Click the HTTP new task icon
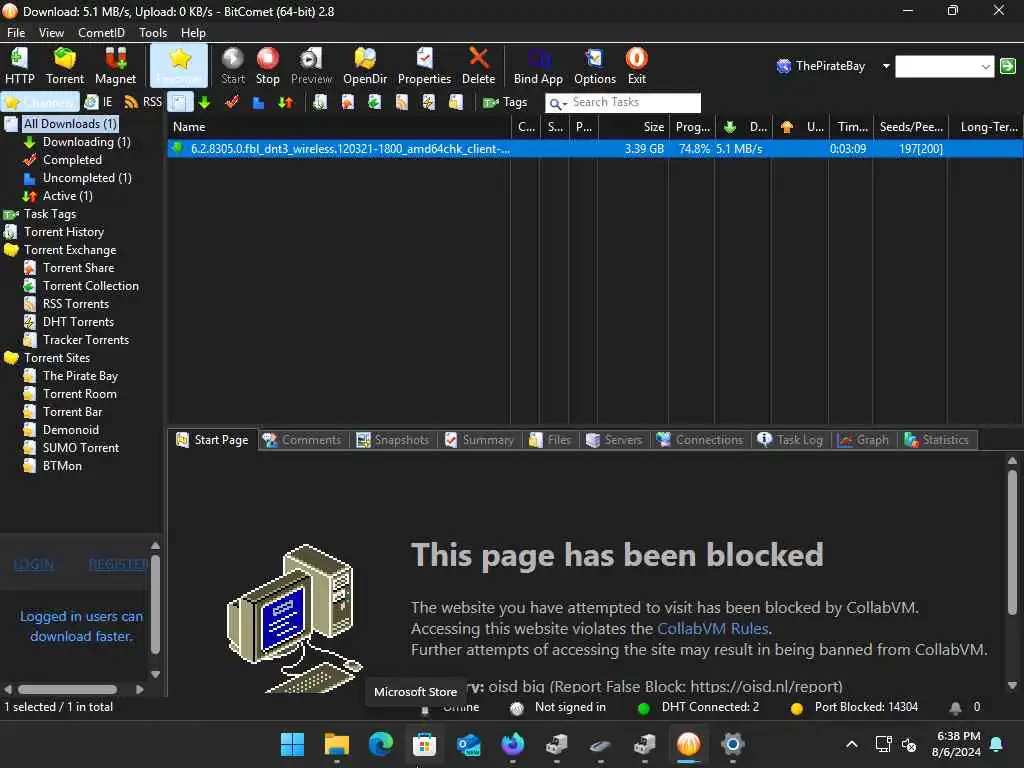 click(x=20, y=66)
